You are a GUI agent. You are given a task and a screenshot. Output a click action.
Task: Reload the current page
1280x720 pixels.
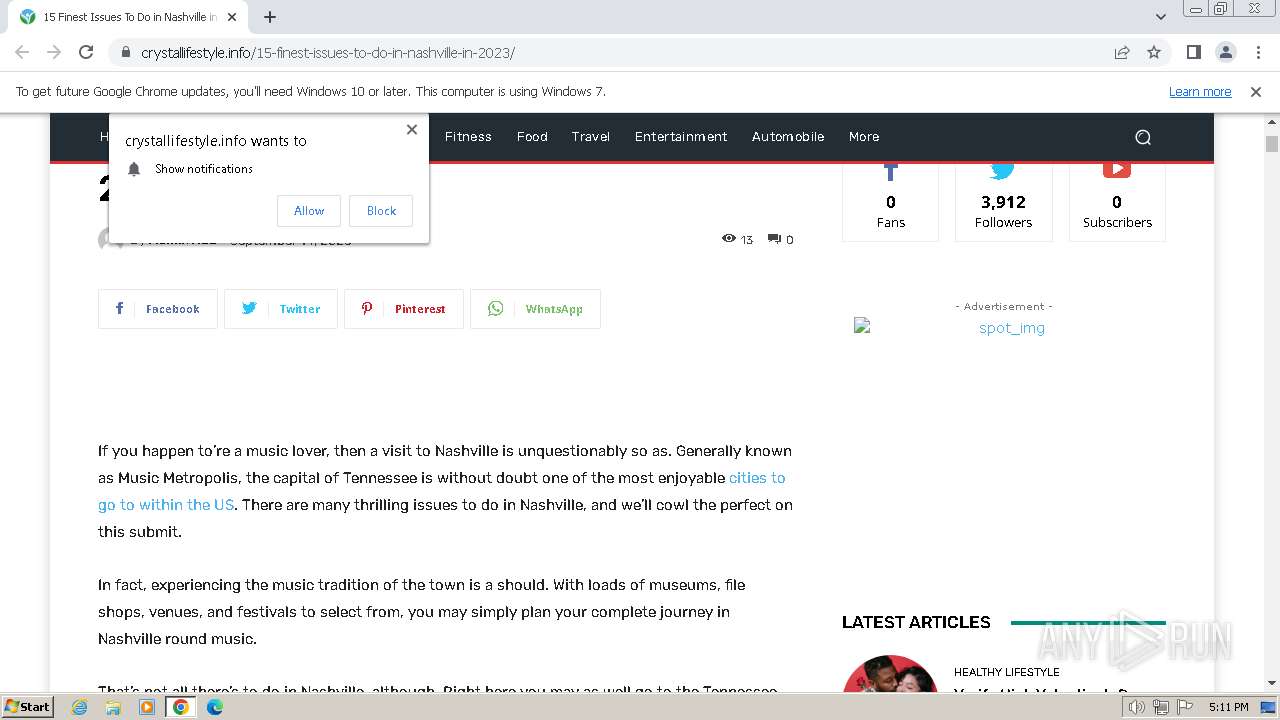point(86,52)
